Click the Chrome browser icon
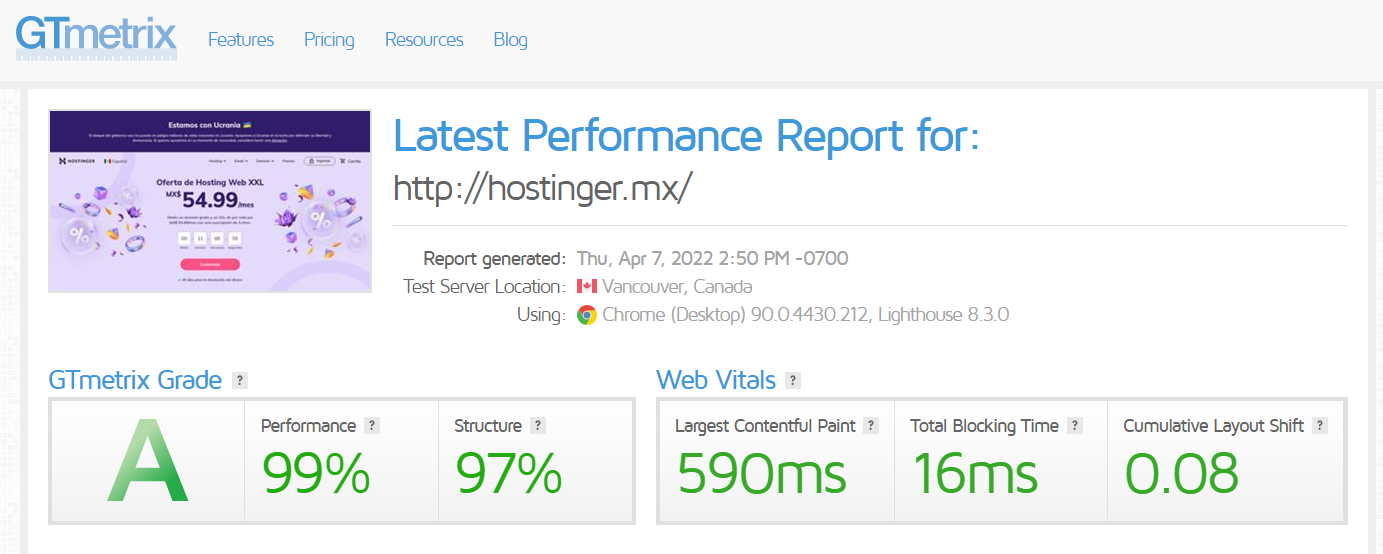1383x554 pixels. [x=587, y=315]
